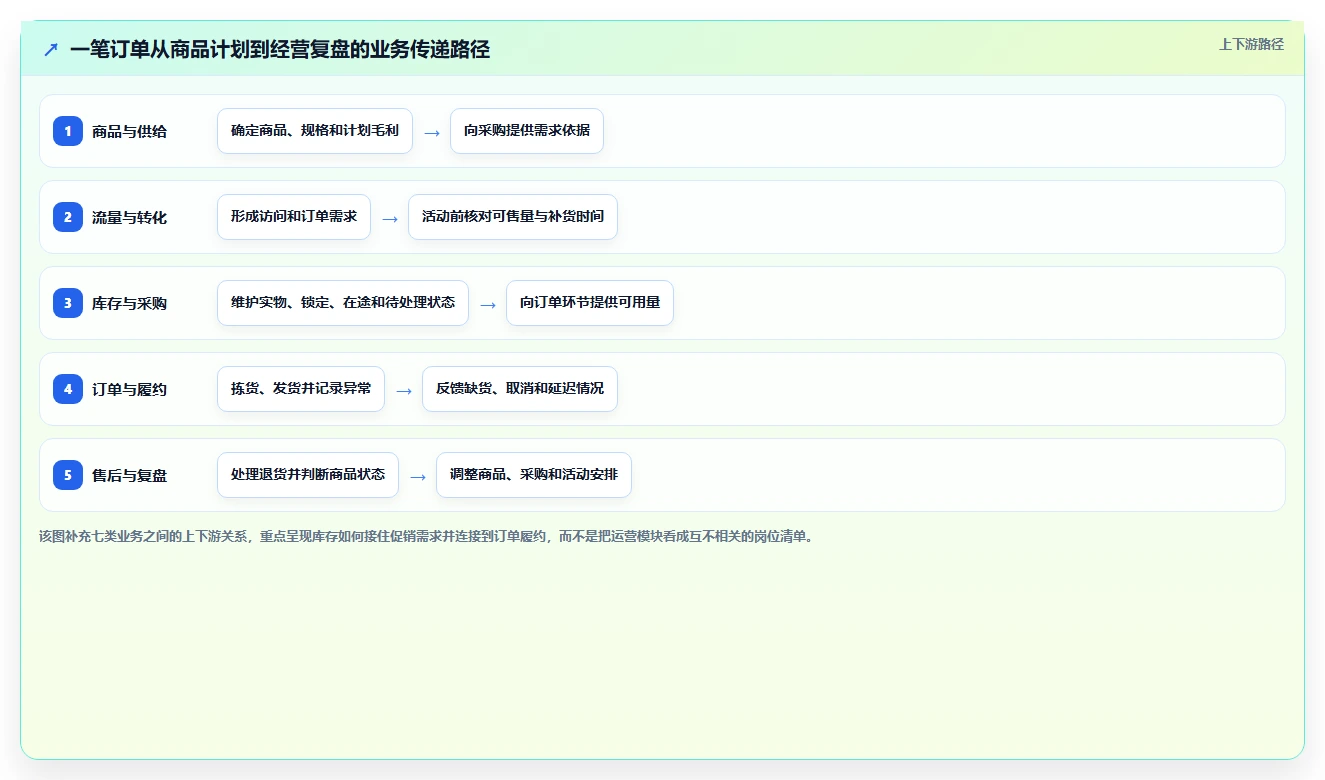Click the step number 1 badge

coord(68,130)
